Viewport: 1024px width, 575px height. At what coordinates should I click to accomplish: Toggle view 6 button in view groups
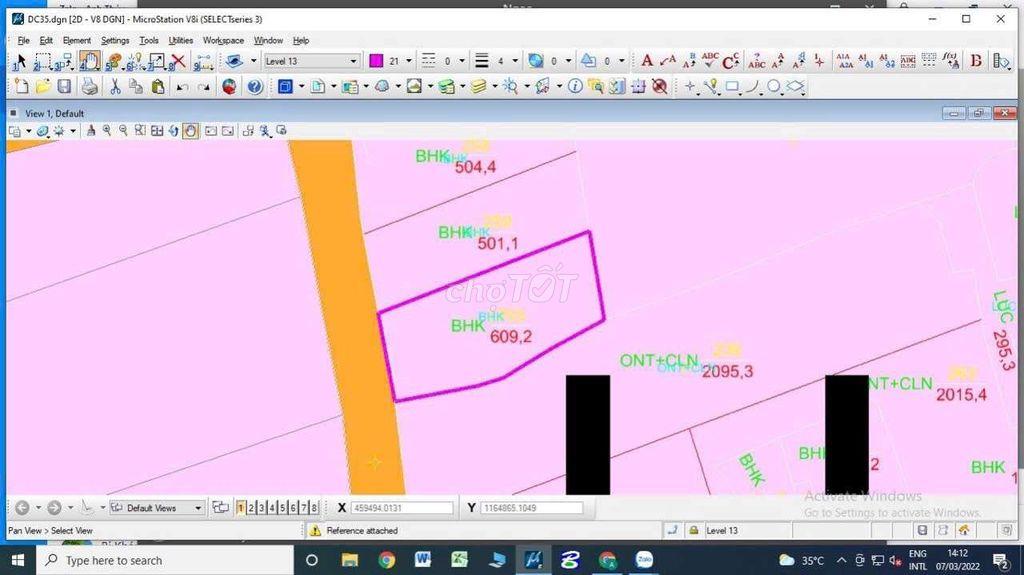click(x=293, y=508)
